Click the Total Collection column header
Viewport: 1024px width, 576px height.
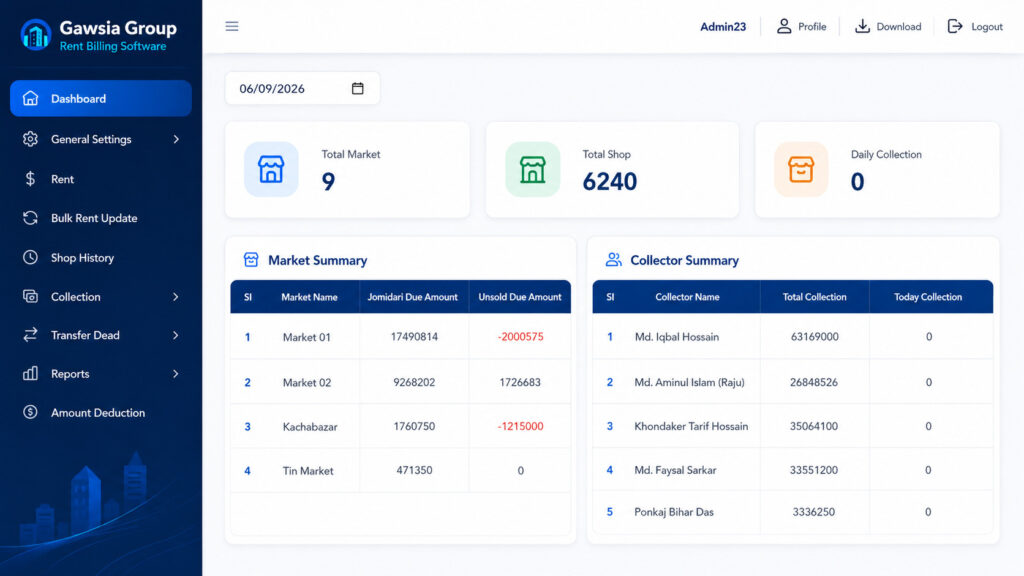814,297
